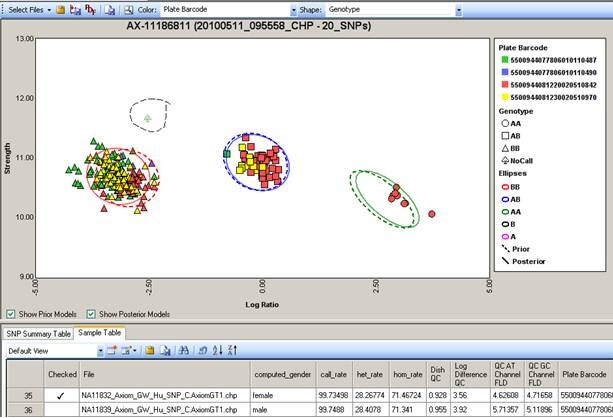
Task: Click the save table icon in lower toolbar
Action: [149, 350]
